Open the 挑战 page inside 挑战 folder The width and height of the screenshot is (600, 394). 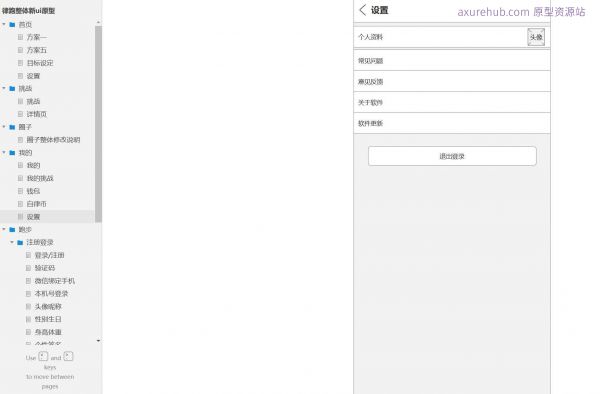[x=33, y=101]
